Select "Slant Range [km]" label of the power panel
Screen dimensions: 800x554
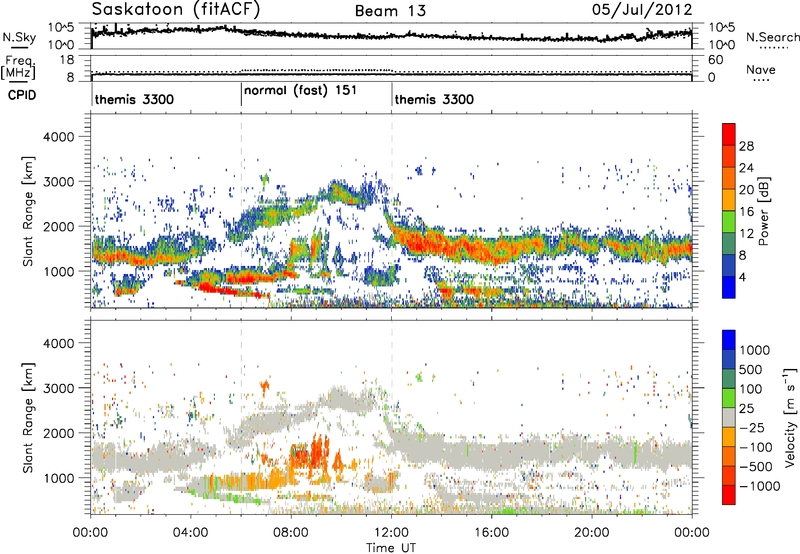coord(28,211)
